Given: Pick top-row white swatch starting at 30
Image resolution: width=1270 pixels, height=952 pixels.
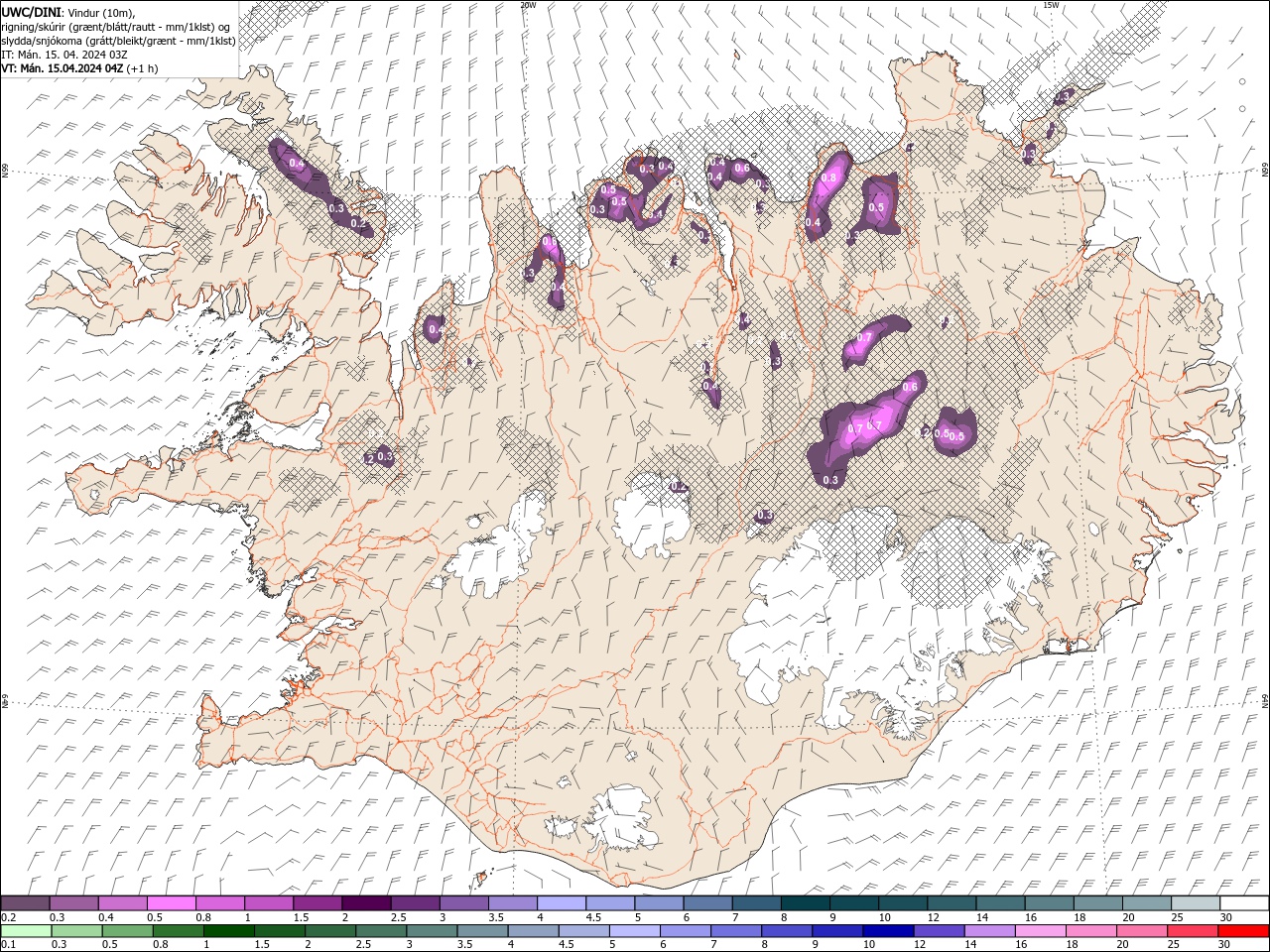Looking at the screenshot, I should point(1245,903).
